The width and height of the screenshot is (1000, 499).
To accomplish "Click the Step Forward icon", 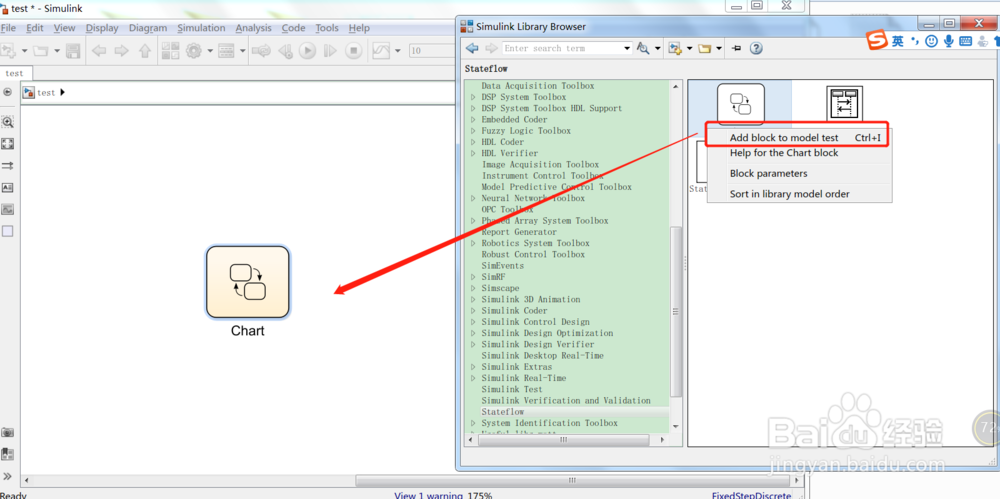I will point(330,50).
